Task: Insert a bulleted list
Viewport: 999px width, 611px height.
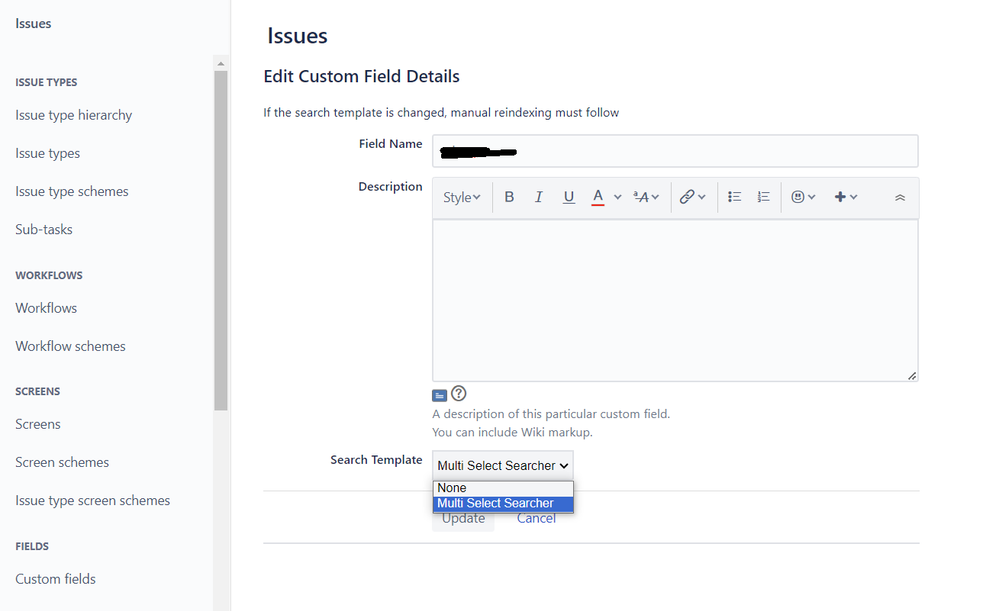Action: coord(734,197)
